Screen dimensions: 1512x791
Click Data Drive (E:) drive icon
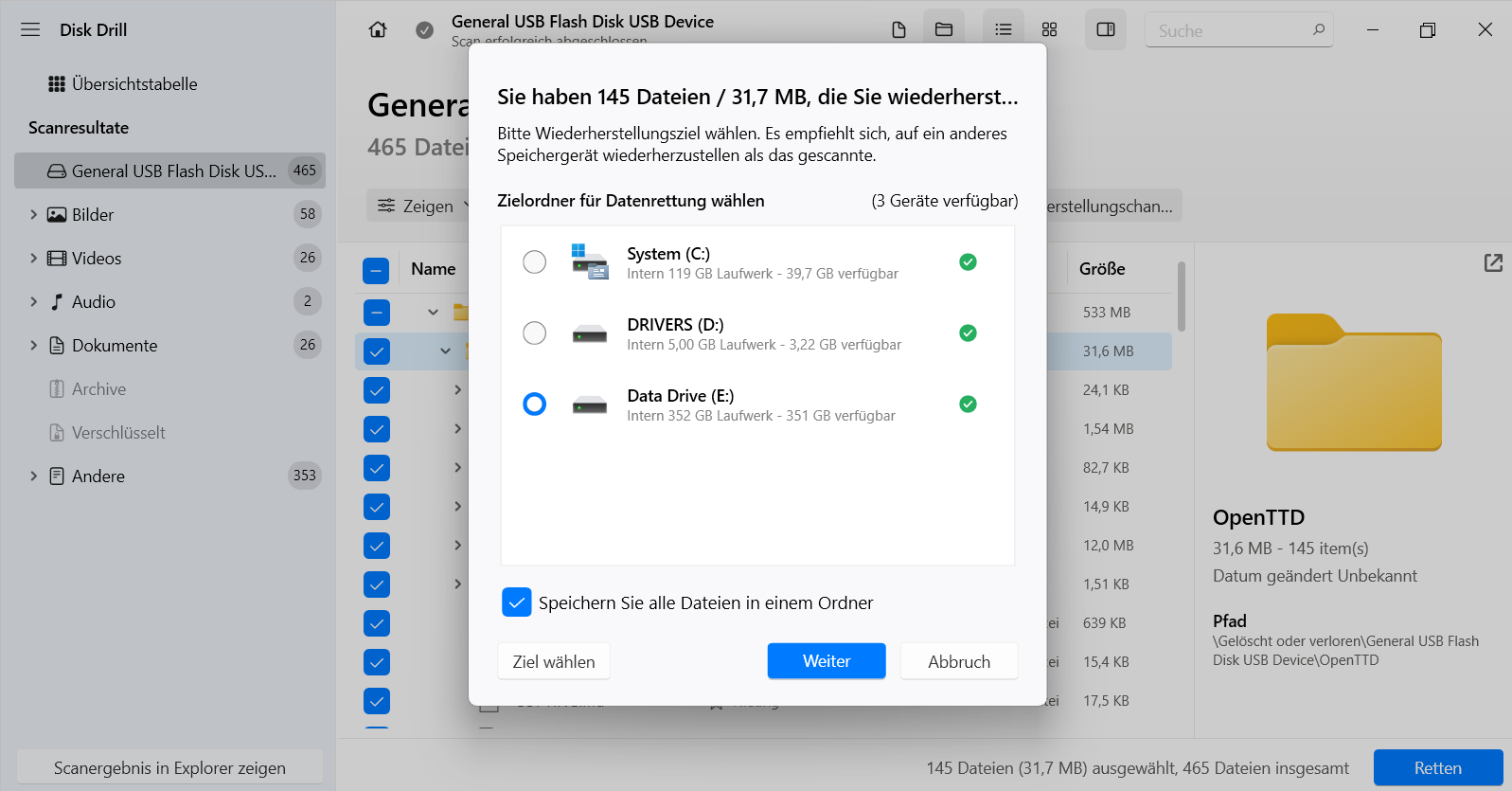590,404
